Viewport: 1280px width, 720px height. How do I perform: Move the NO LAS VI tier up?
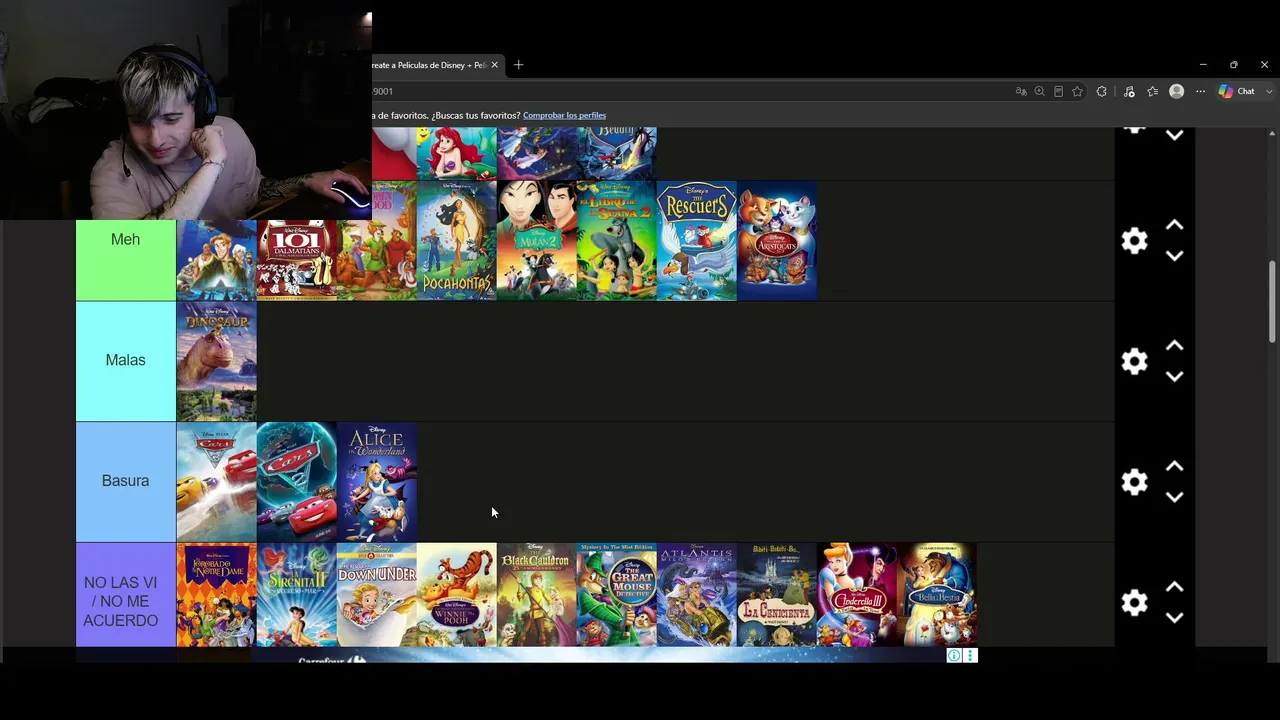(1175, 587)
